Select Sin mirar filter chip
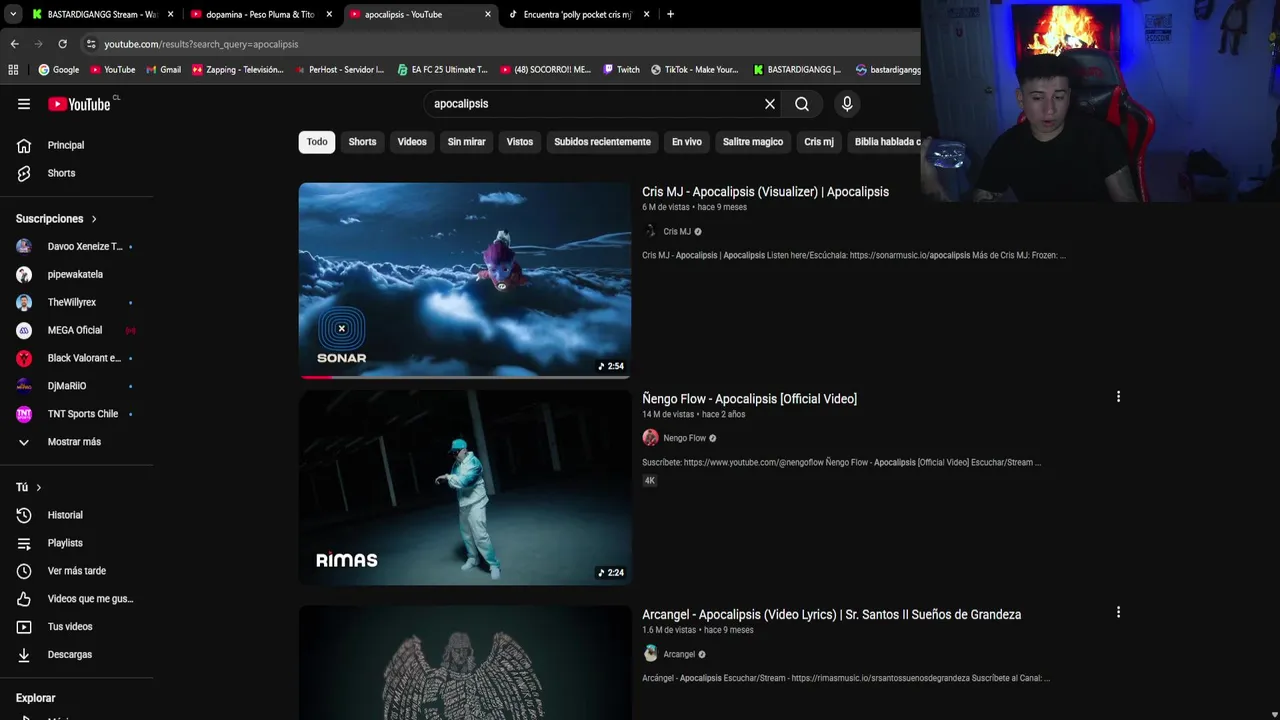The width and height of the screenshot is (1280, 720). (466, 142)
